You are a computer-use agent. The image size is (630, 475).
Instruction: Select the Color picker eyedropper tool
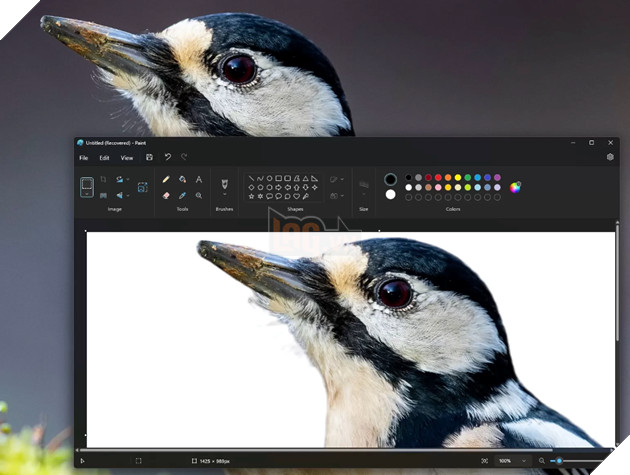coord(182,195)
